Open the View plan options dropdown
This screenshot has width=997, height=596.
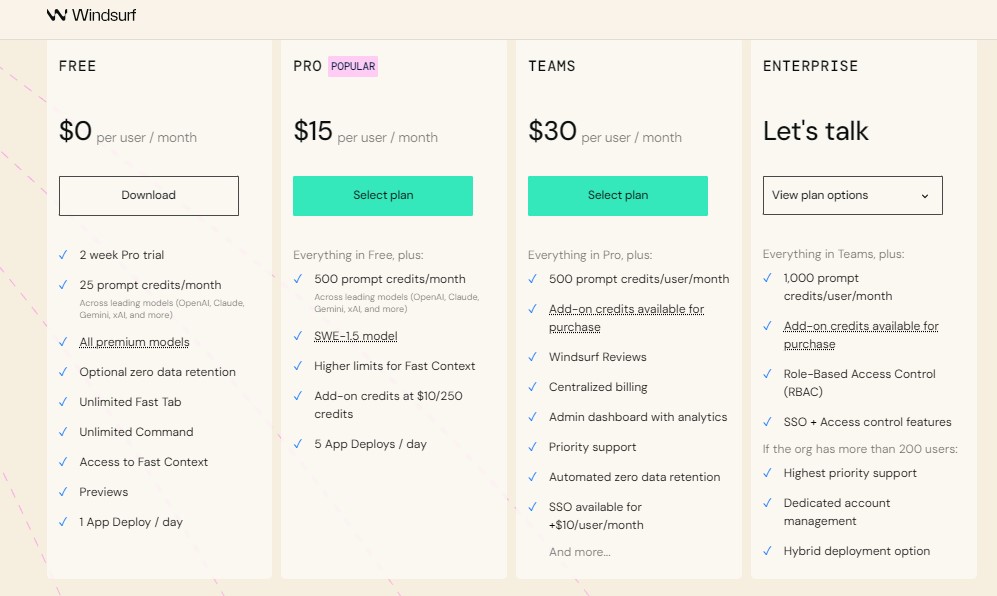(852, 196)
